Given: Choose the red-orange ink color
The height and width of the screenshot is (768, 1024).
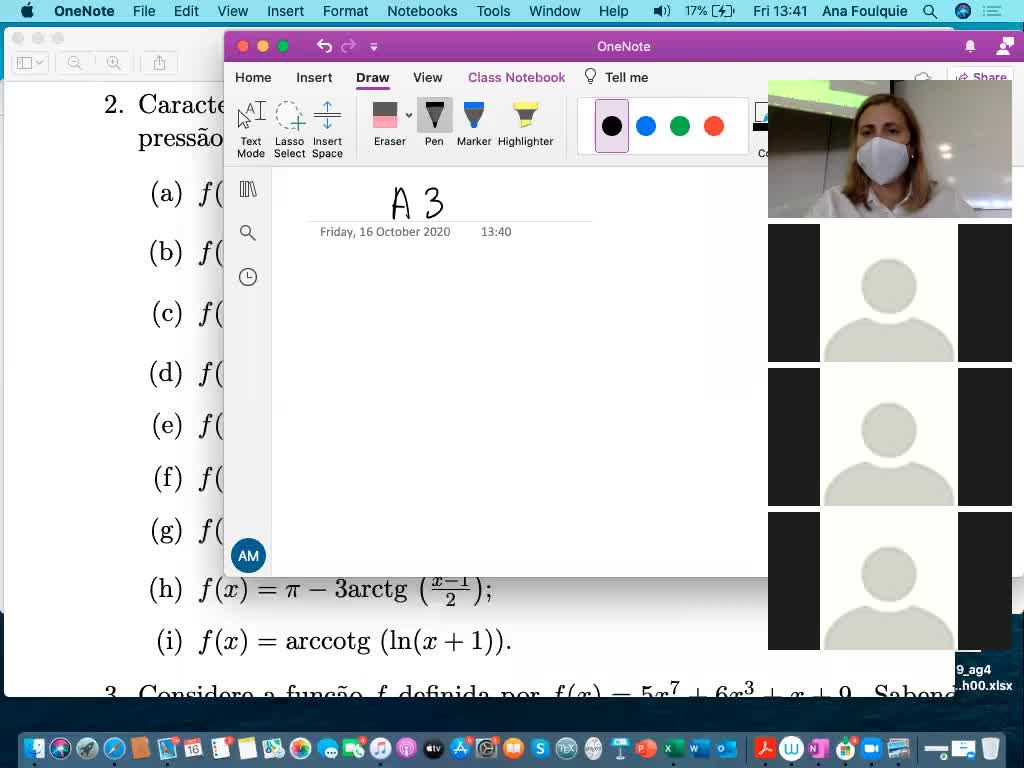Looking at the screenshot, I should pos(714,126).
